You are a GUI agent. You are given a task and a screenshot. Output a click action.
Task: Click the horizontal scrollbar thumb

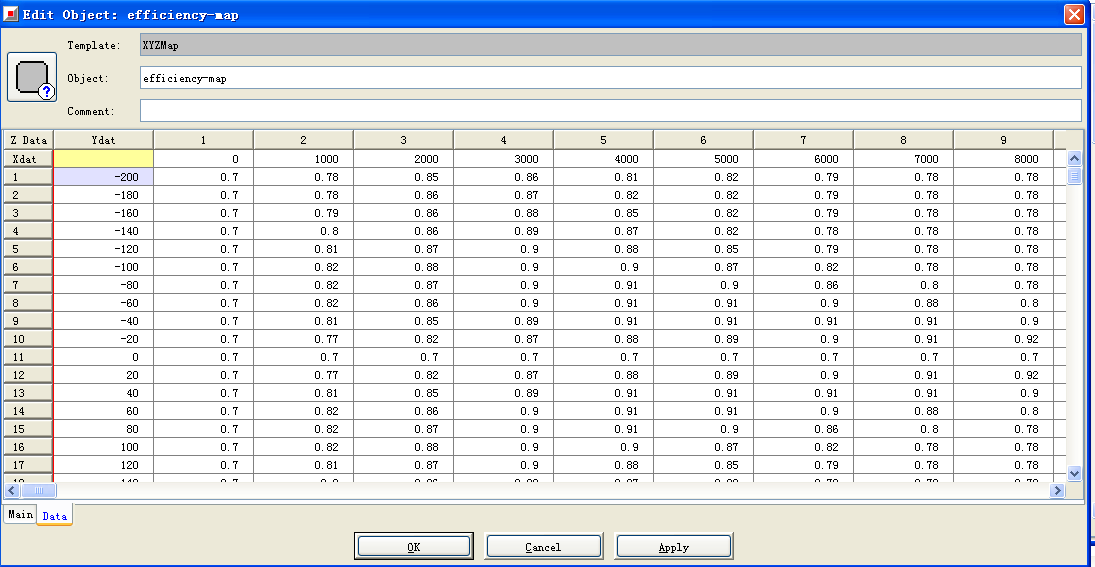[38, 491]
